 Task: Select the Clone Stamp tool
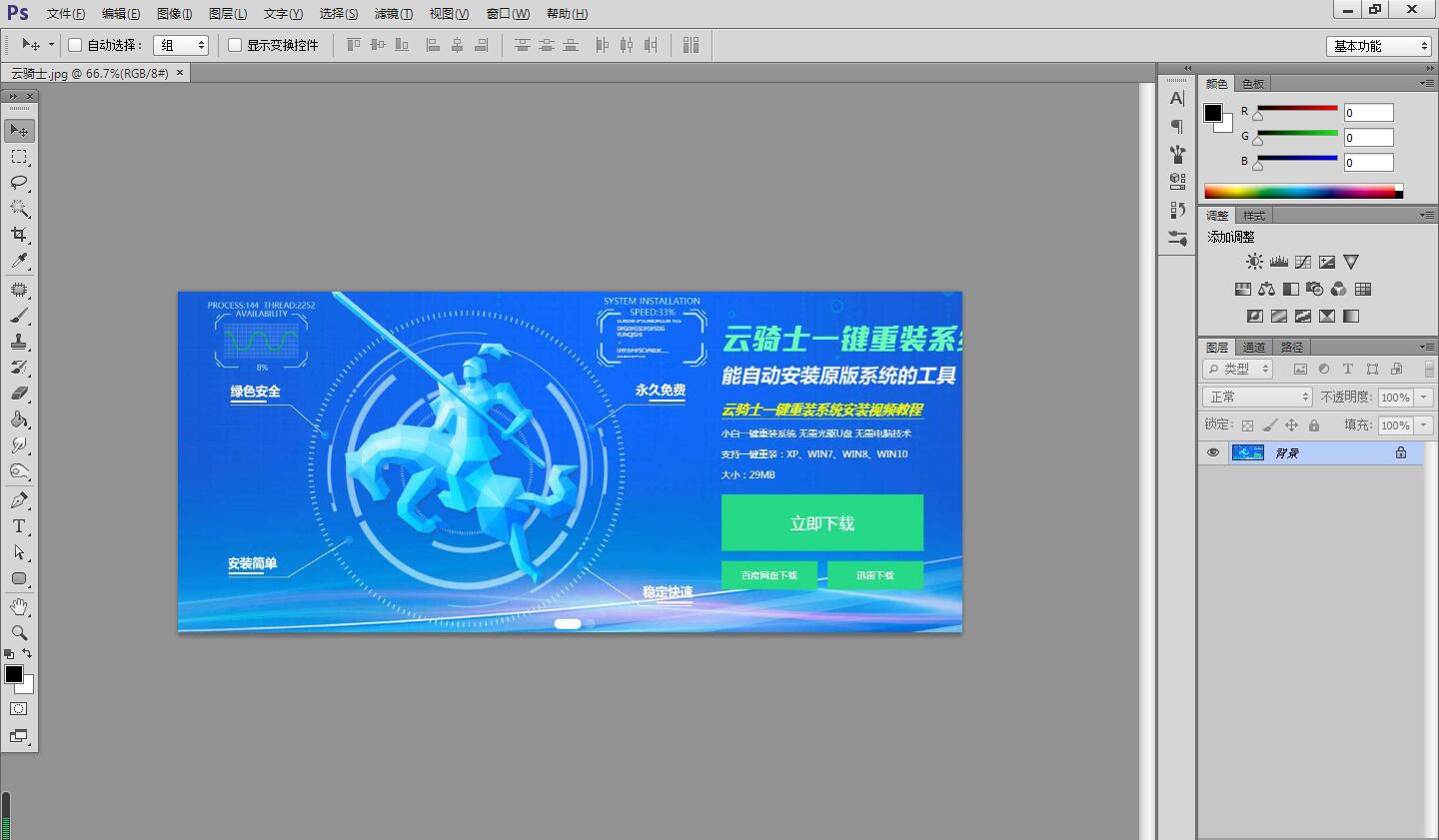(x=19, y=342)
